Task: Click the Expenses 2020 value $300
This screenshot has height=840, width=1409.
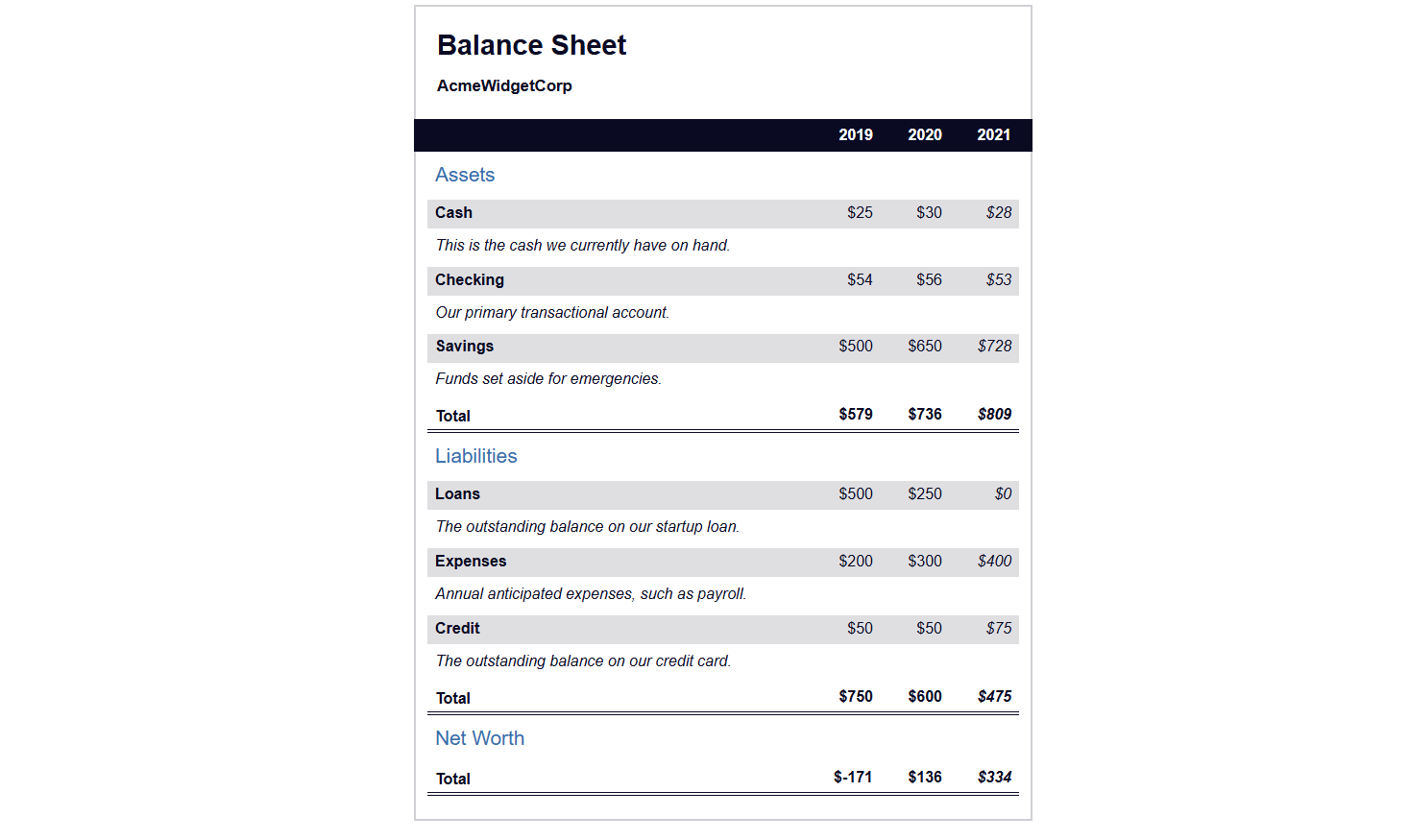Action: [x=925, y=561]
